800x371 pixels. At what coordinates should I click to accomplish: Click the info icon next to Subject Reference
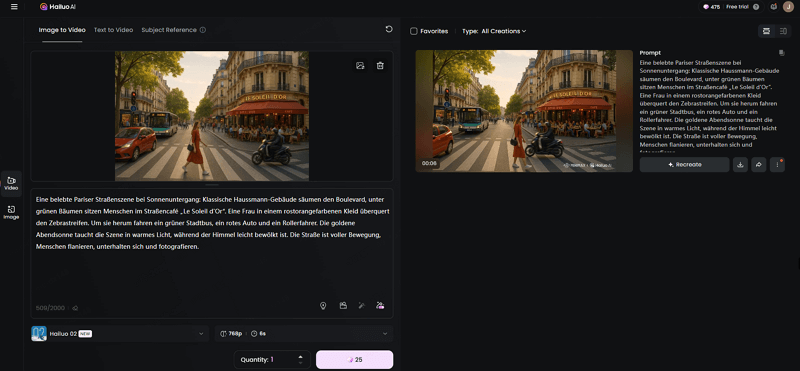pyautogui.click(x=203, y=30)
